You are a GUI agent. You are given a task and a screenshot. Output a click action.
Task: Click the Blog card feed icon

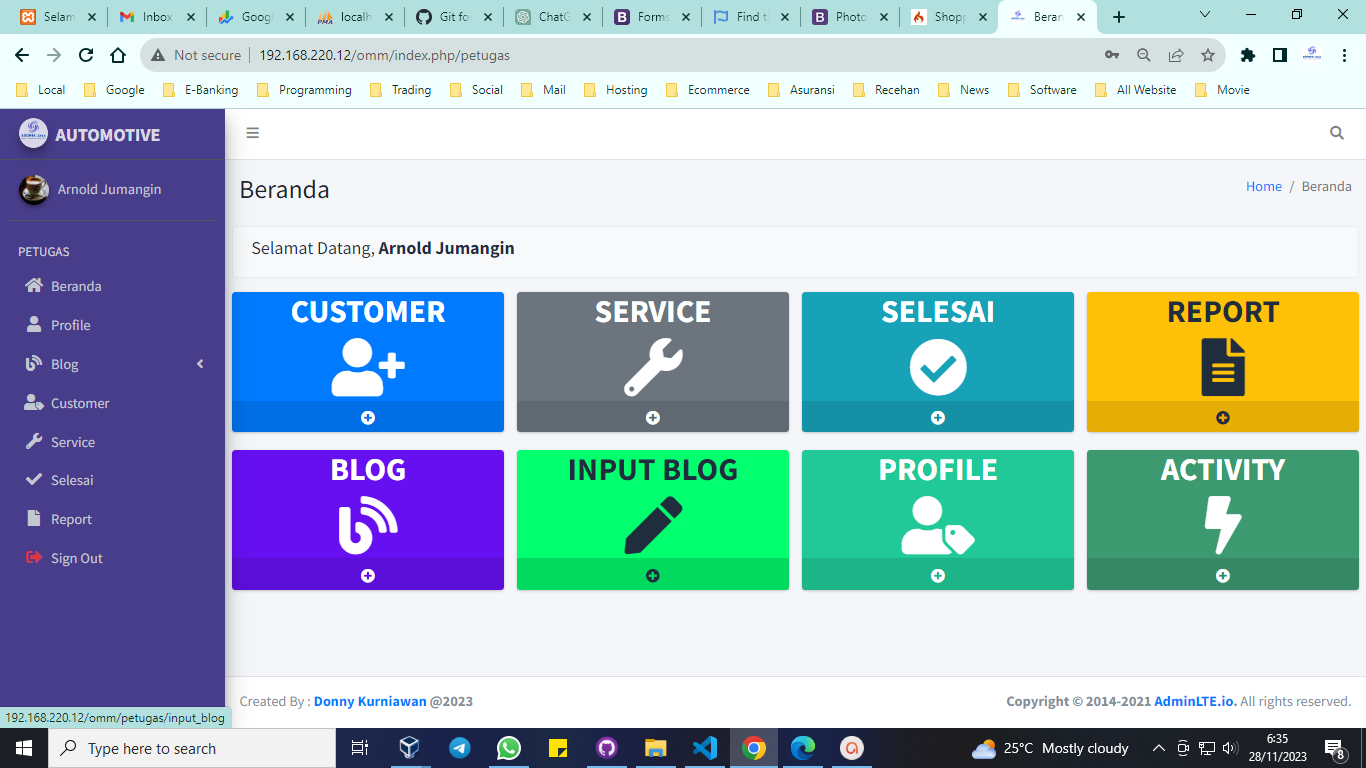coord(367,525)
